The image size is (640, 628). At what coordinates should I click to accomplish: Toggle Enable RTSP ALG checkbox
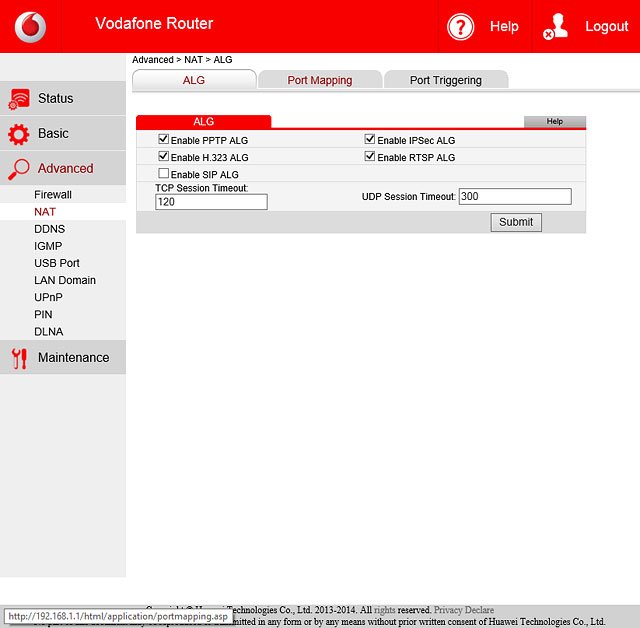click(x=370, y=156)
